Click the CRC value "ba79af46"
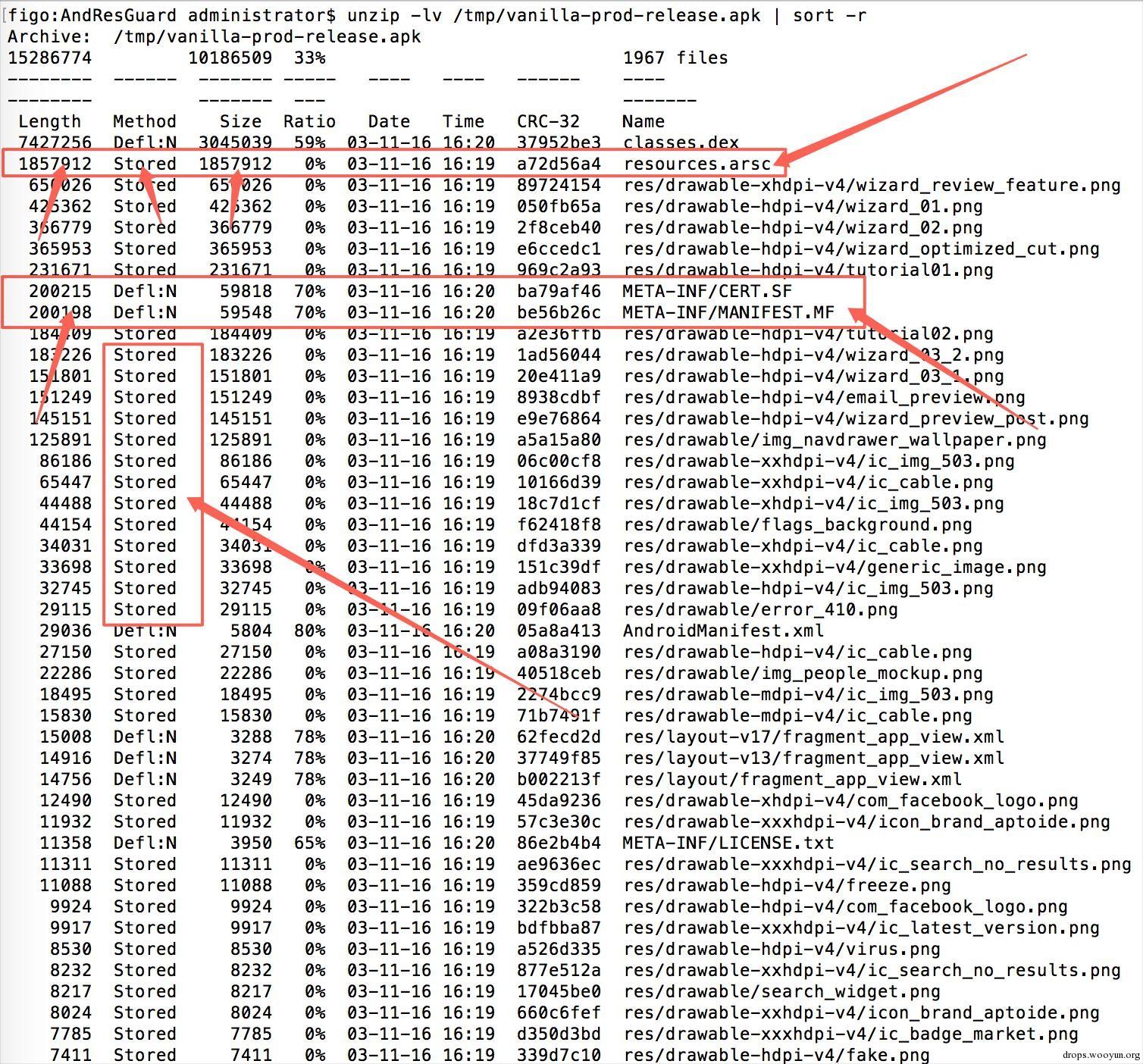The image size is (1143, 1064). (559, 291)
